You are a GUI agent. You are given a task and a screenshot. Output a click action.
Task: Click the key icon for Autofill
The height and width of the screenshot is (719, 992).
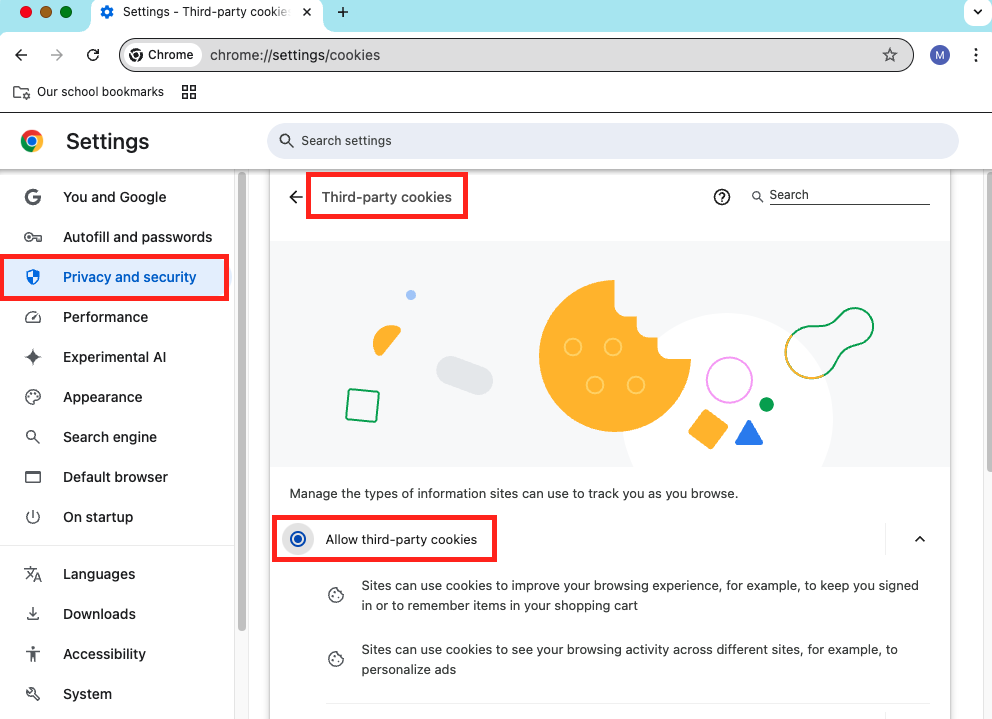(x=33, y=237)
